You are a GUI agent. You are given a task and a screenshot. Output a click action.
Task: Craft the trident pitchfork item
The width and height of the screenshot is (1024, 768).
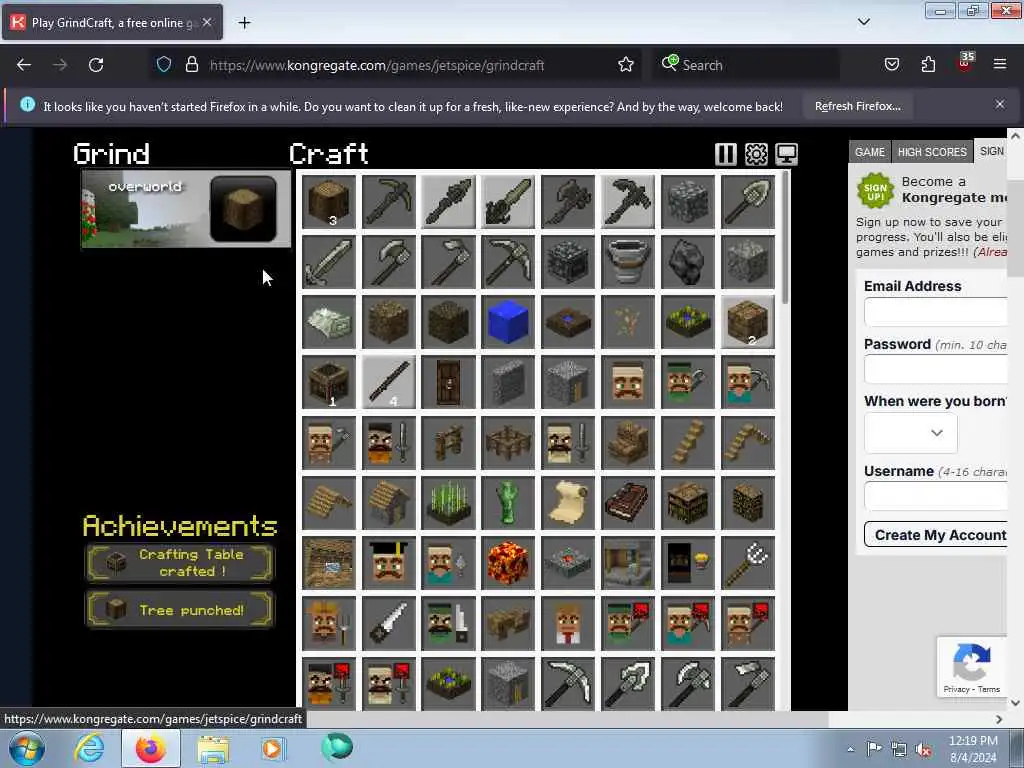point(748,563)
